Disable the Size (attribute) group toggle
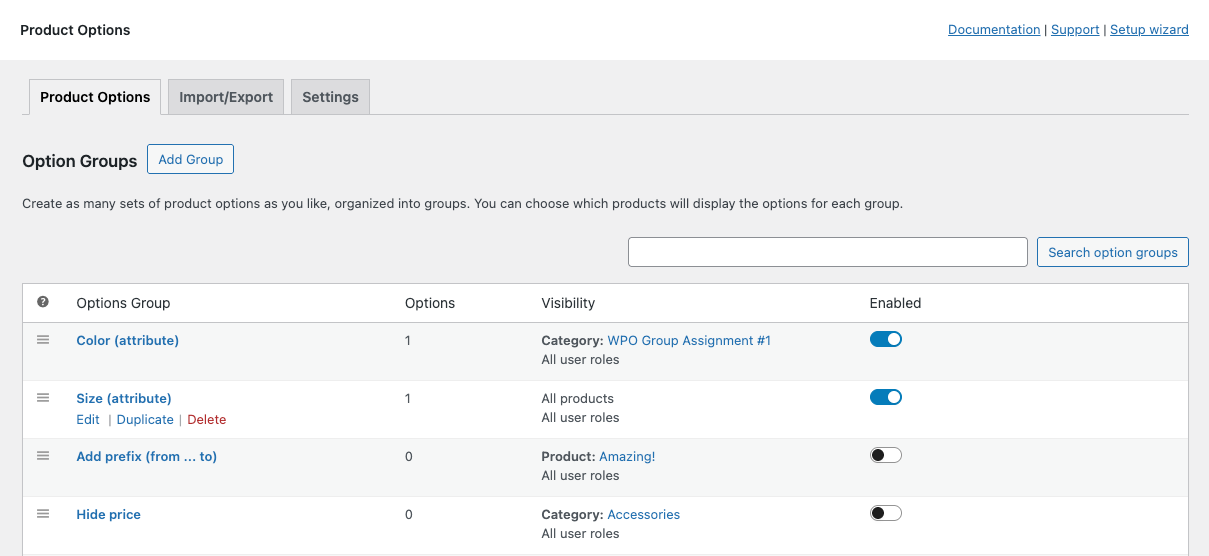This screenshot has height=556, width=1209. (885, 397)
